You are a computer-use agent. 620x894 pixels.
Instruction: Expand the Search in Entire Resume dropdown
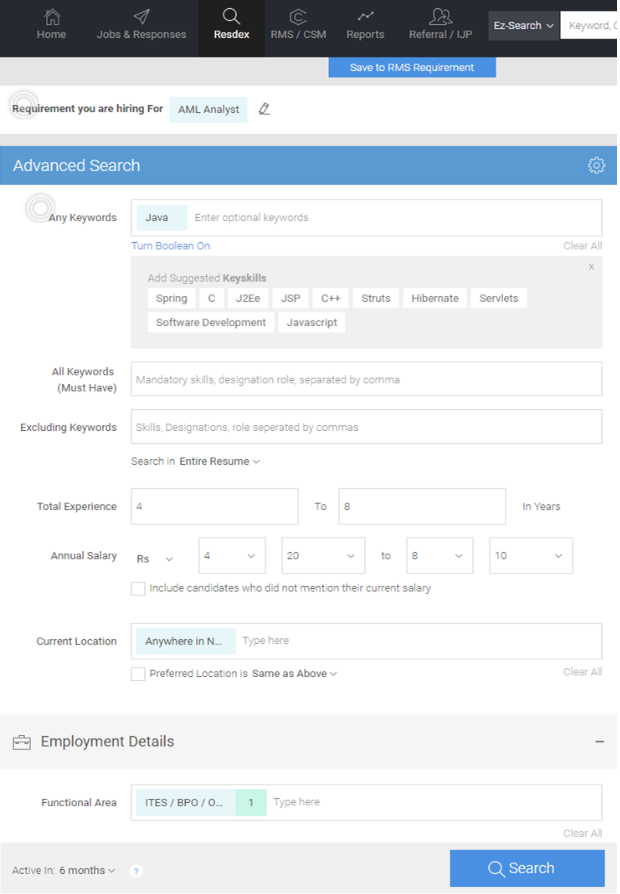point(220,461)
